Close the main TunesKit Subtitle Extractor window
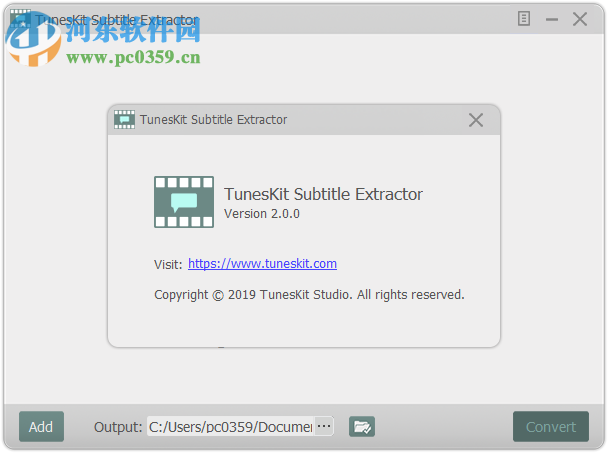Screen dimensions: 608x453 [580, 19]
